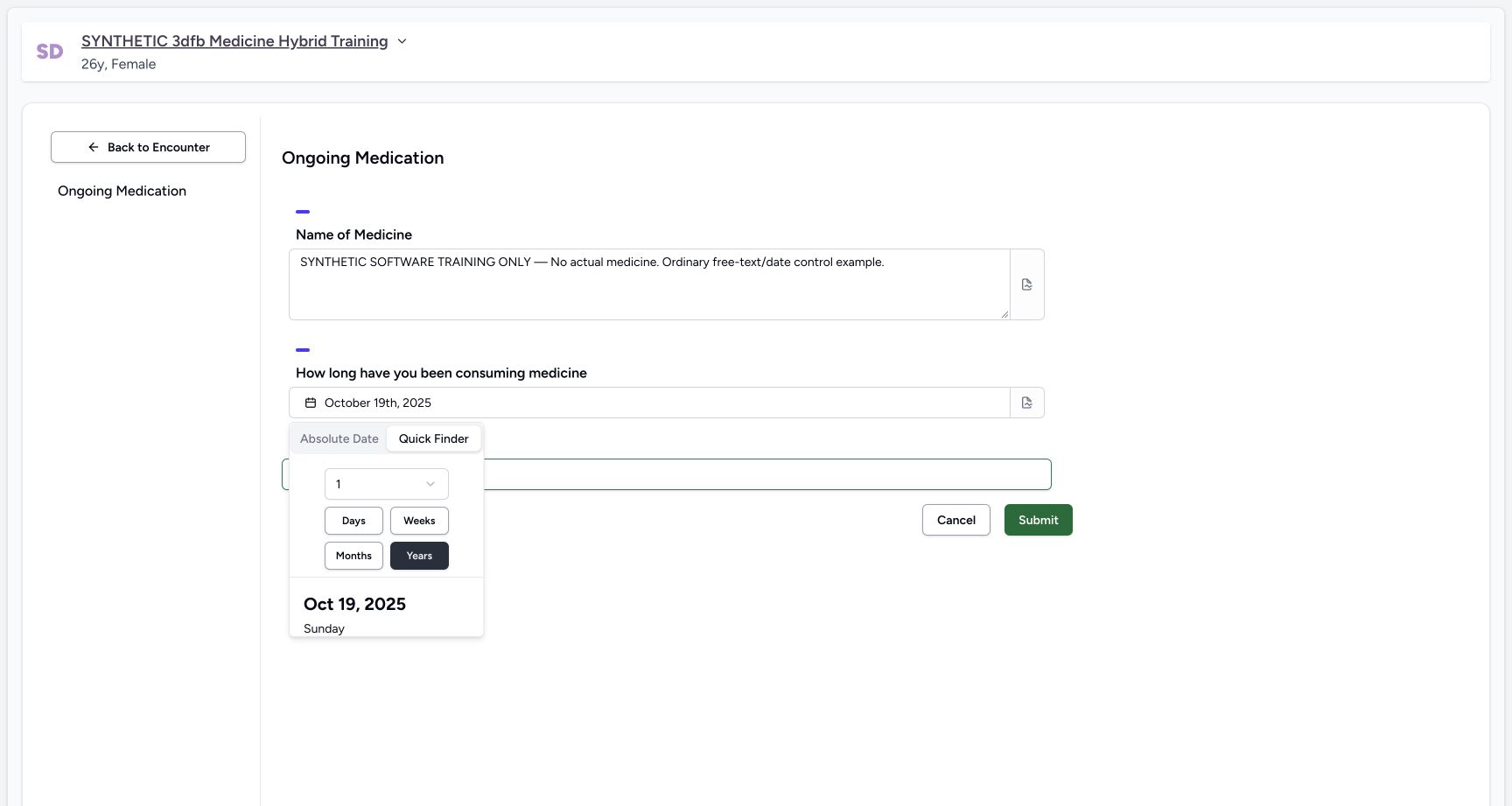The height and width of the screenshot is (806, 1512).
Task: Select the Years unit
Action: pos(419,556)
